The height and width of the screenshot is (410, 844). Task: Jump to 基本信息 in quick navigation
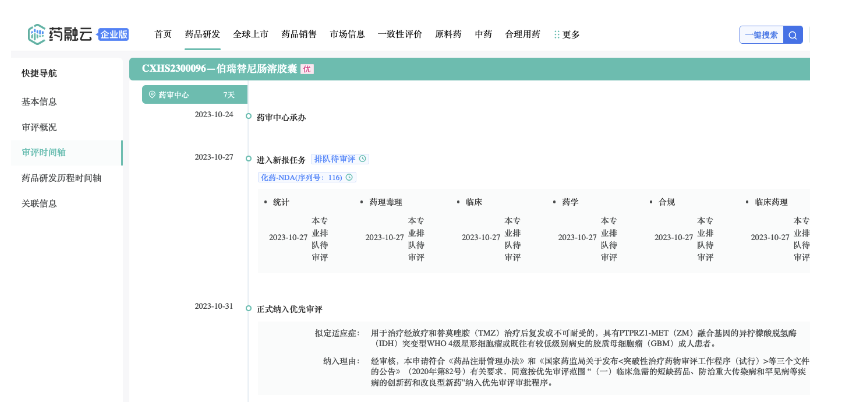tap(40, 102)
